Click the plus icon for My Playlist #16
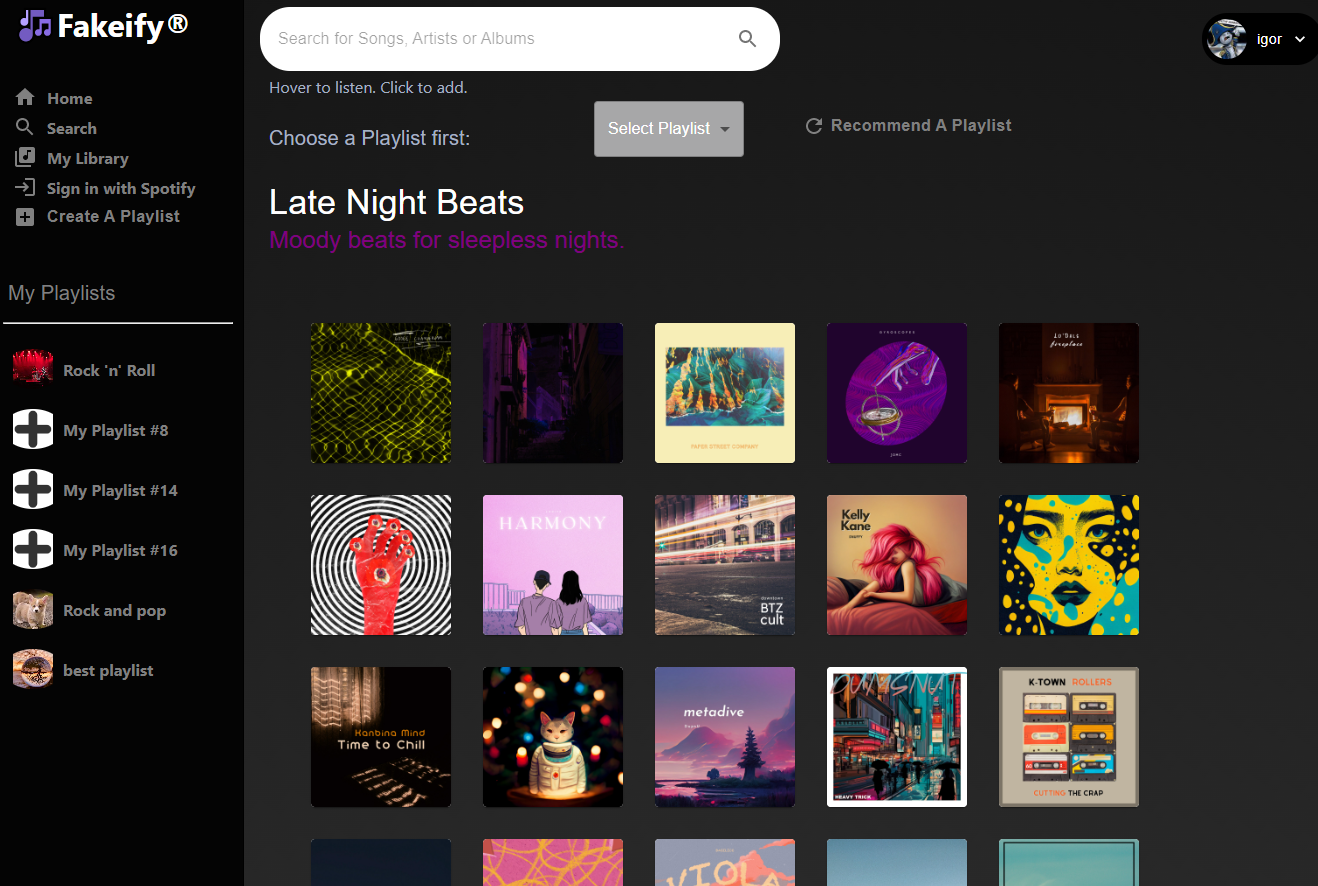This screenshot has width=1318, height=886. coord(33,550)
